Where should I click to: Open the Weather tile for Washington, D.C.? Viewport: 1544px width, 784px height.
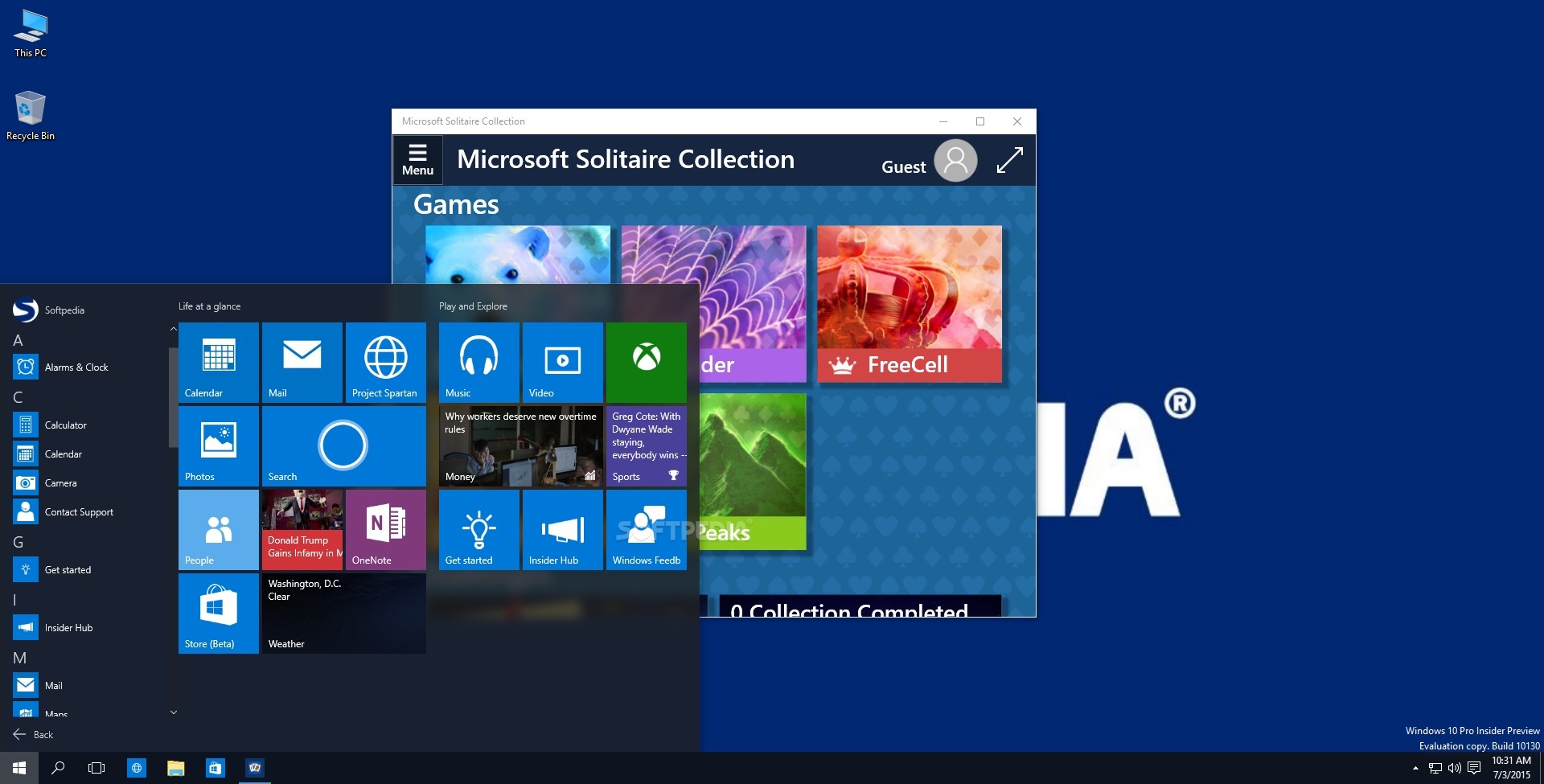point(344,613)
